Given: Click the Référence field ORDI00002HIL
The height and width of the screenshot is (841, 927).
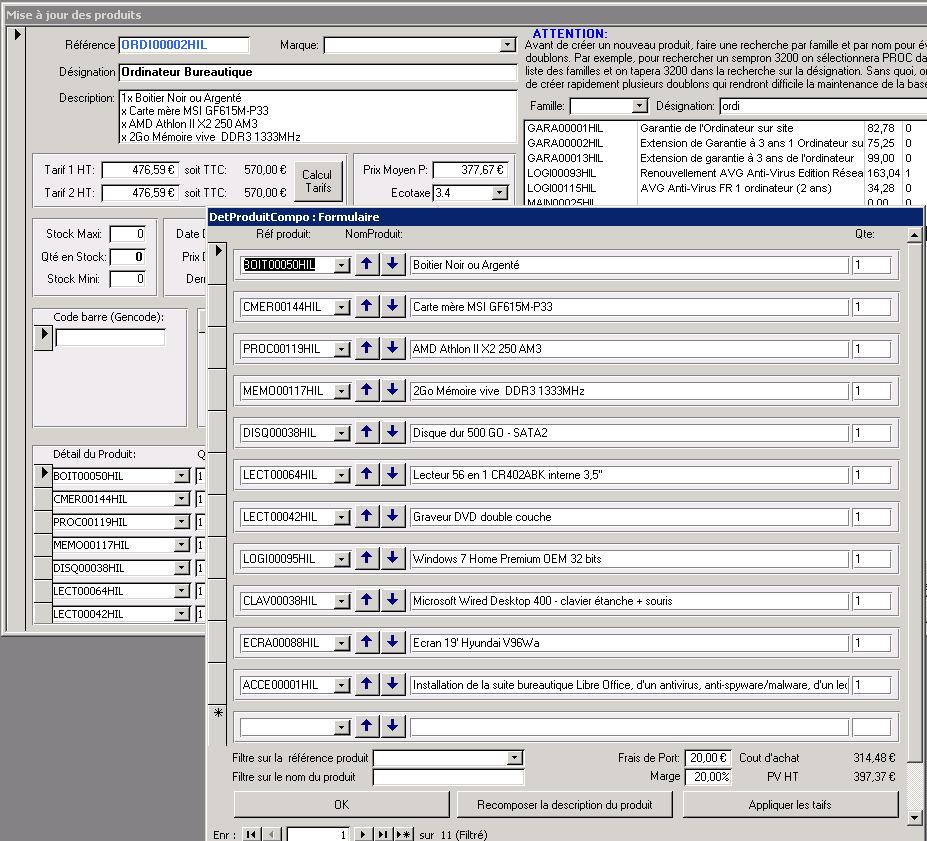Looking at the screenshot, I should click(184, 45).
